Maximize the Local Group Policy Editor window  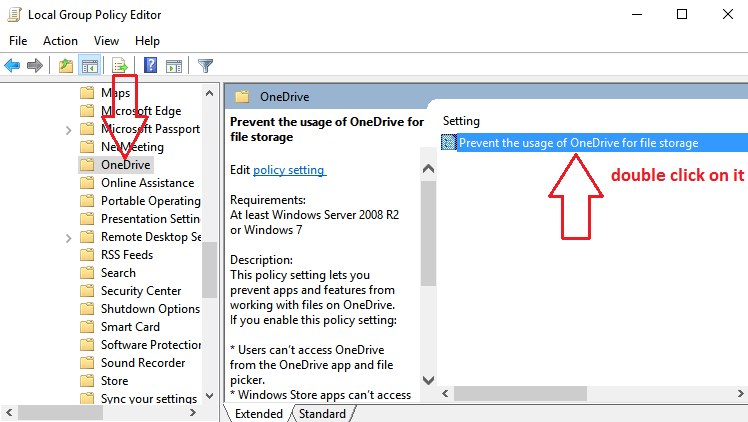pos(682,14)
